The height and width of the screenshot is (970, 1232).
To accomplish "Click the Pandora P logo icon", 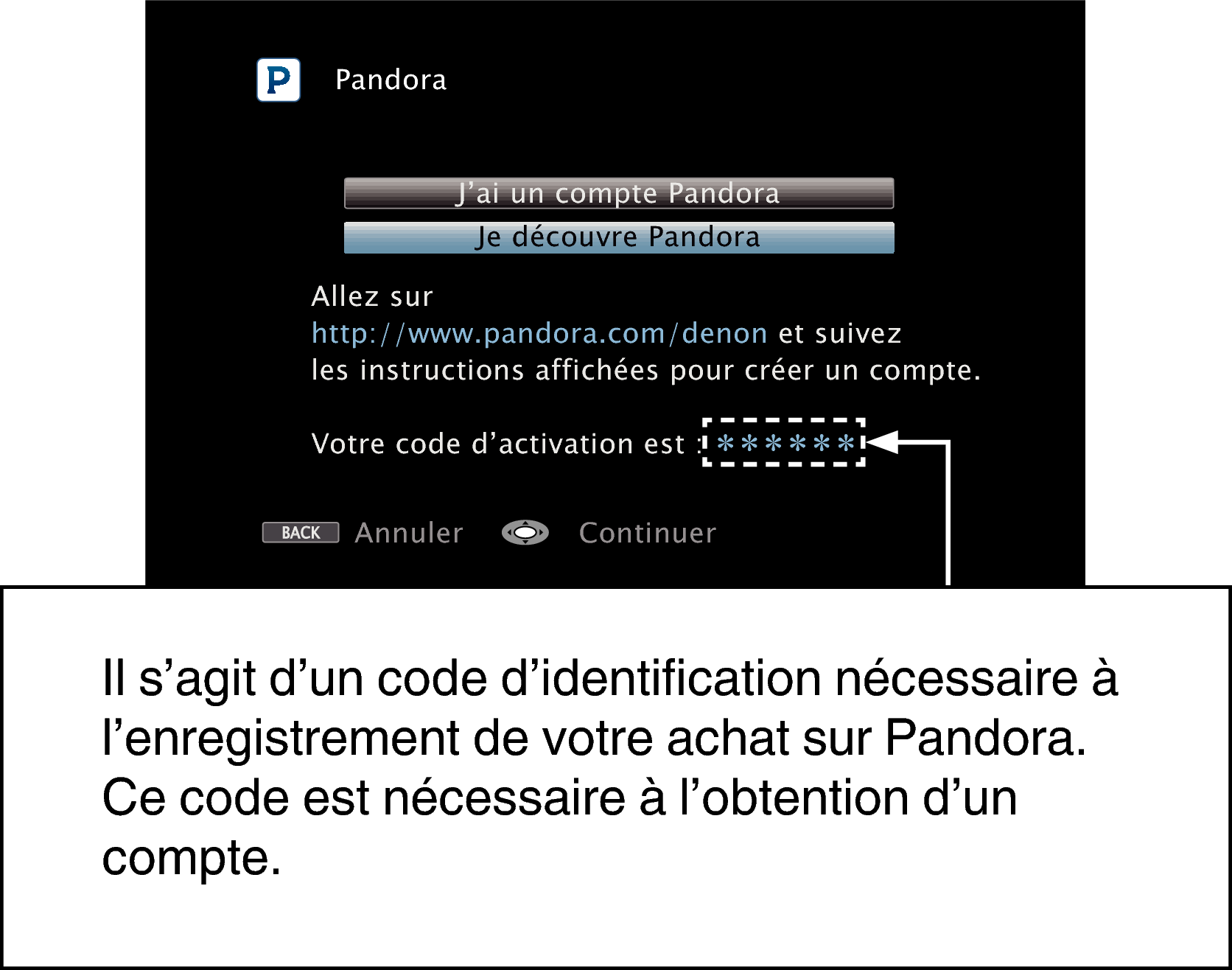I will (279, 80).
